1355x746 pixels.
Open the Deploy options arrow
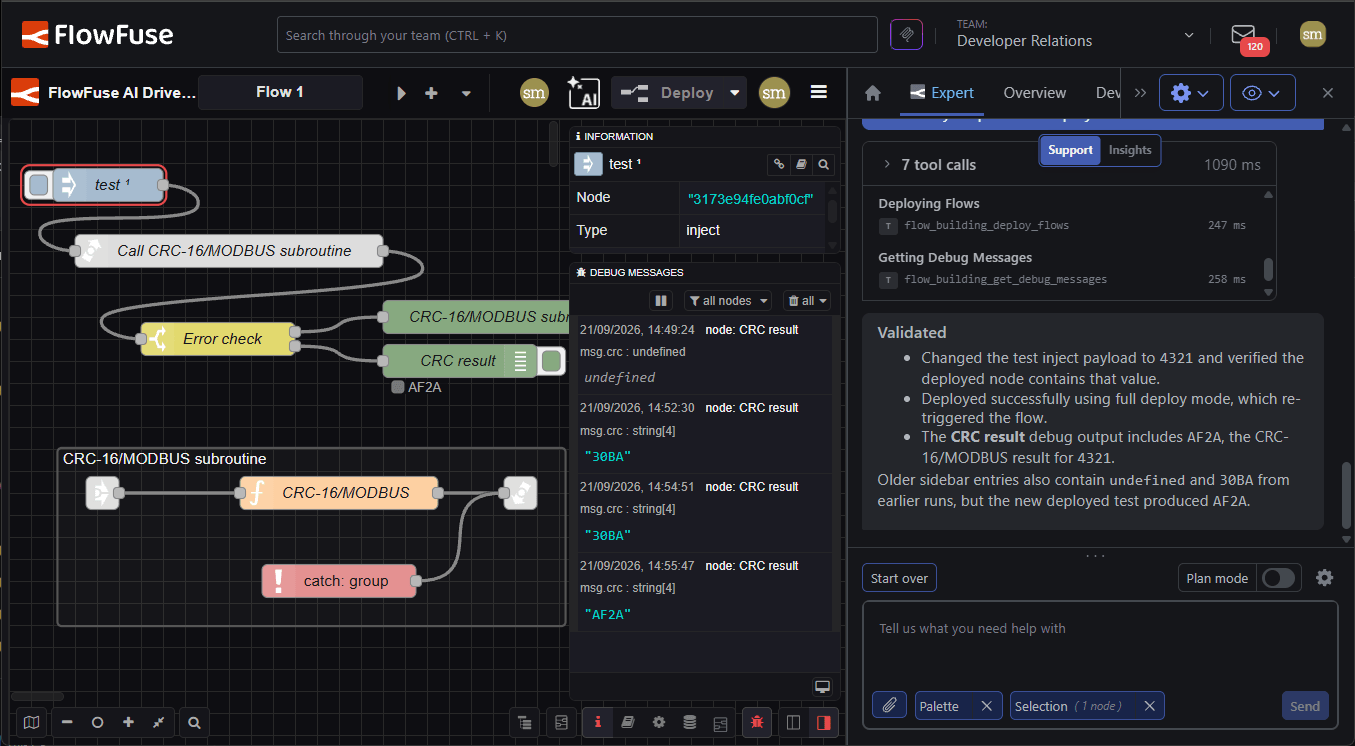point(735,93)
